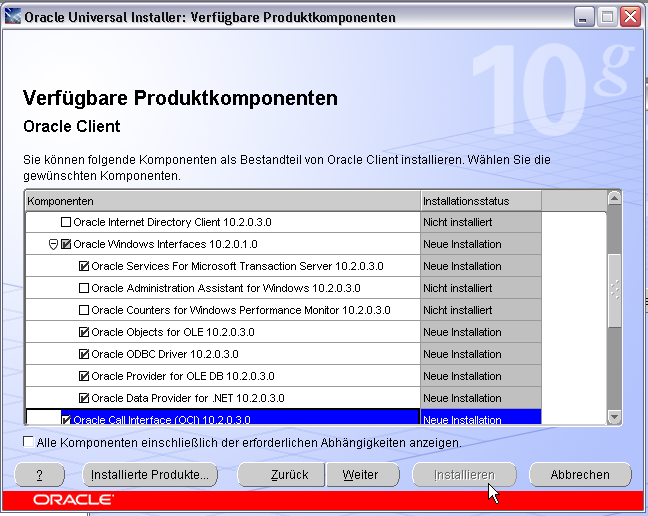Click the scrollbar down arrow of component list
The width and height of the screenshot is (648, 516).
[615, 417]
